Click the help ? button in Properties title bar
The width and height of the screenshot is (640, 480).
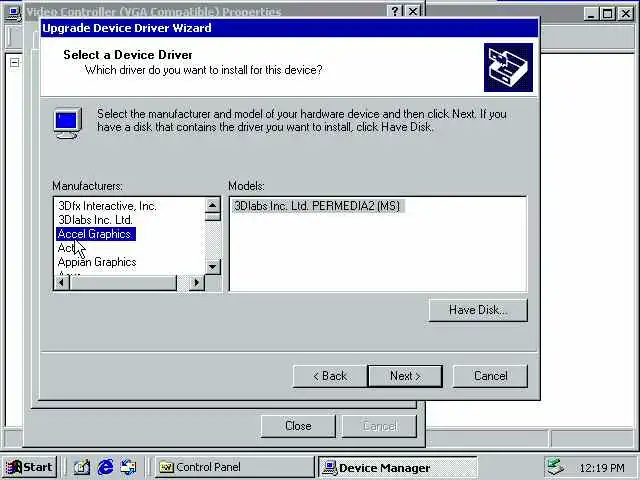(x=395, y=11)
